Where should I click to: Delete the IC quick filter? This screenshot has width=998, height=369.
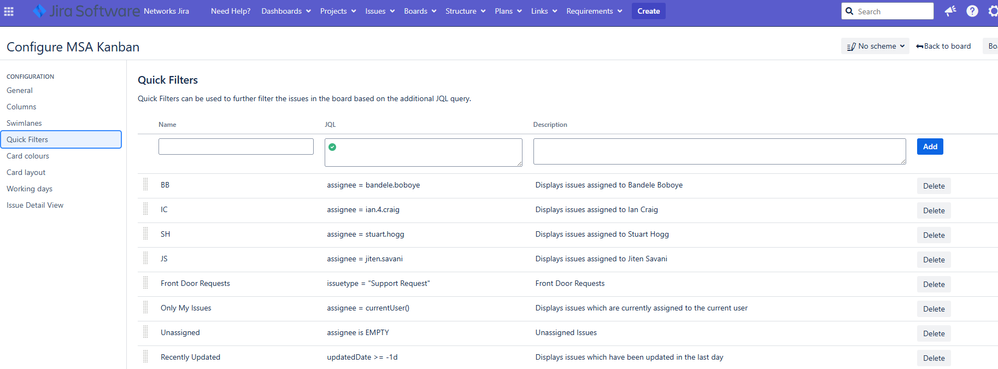coord(934,211)
